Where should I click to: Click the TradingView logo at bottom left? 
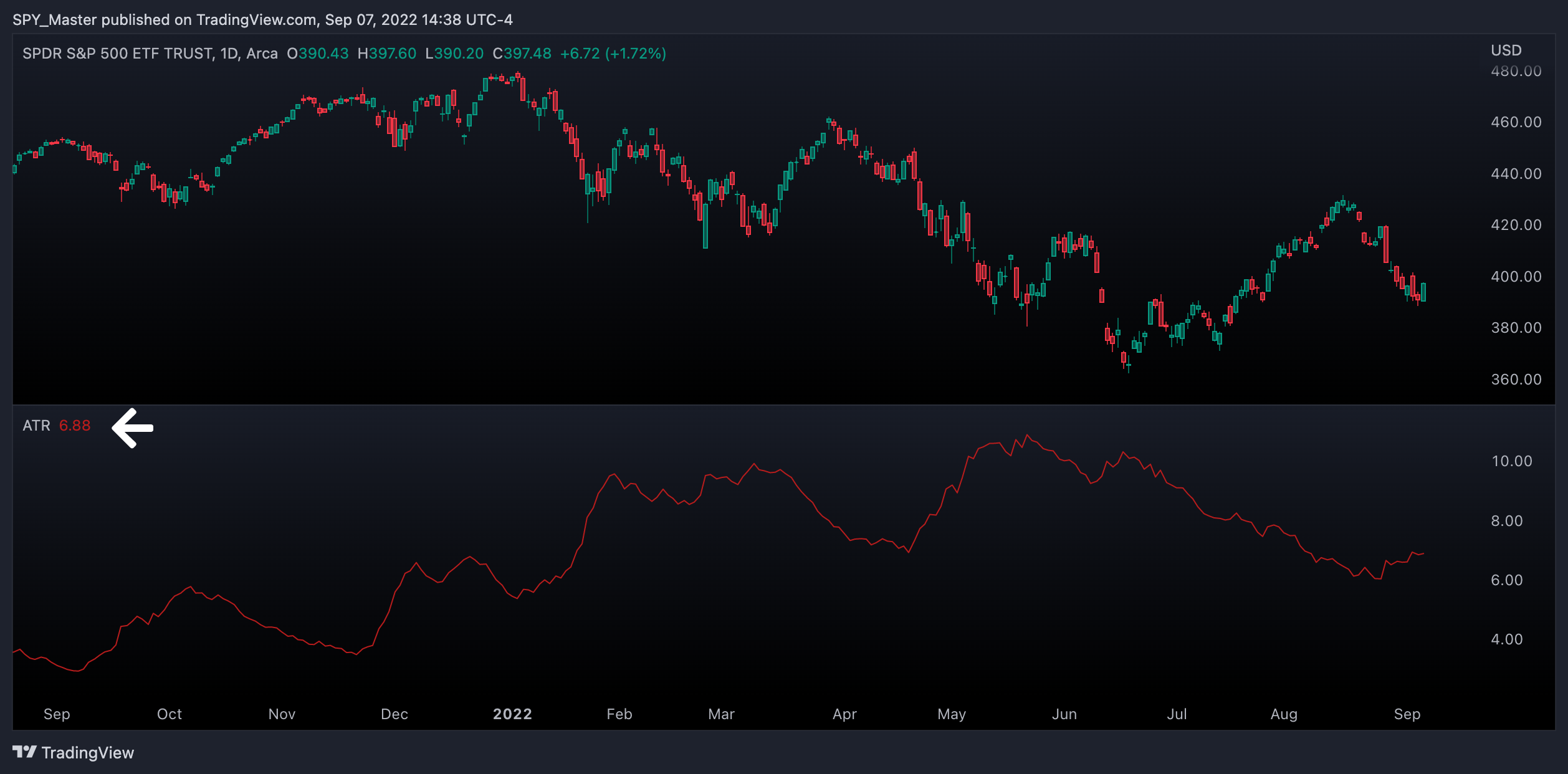(x=73, y=752)
